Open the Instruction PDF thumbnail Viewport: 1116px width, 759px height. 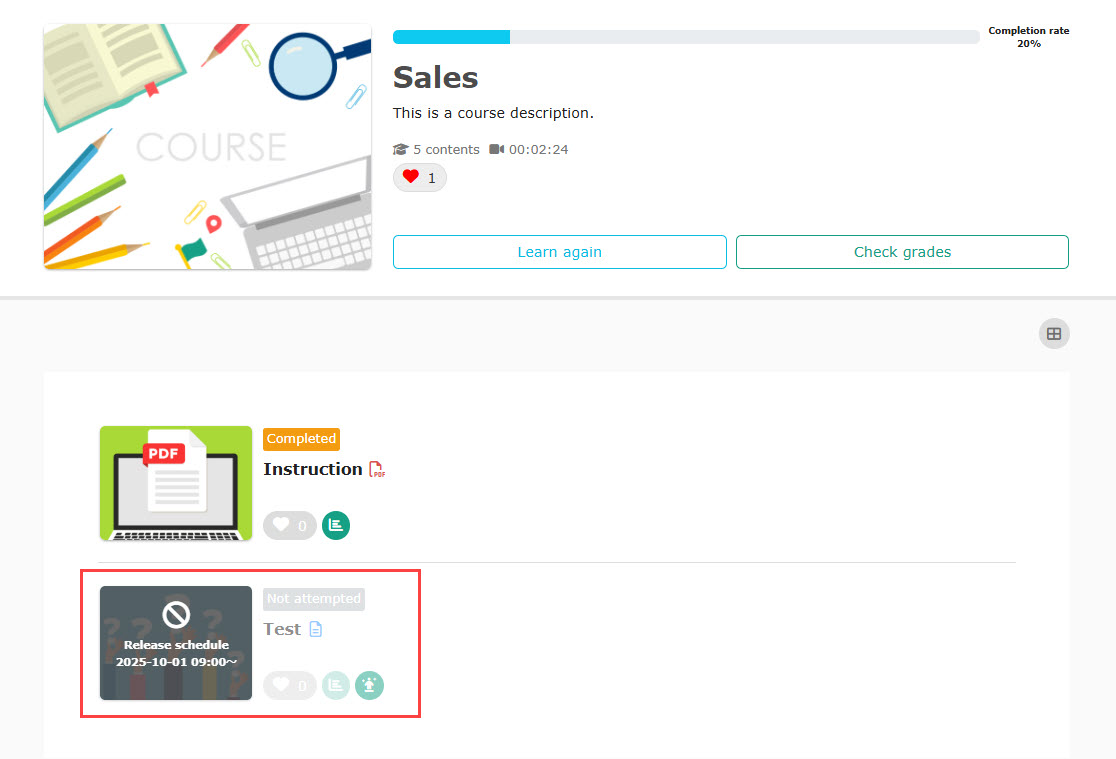[176, 483]
